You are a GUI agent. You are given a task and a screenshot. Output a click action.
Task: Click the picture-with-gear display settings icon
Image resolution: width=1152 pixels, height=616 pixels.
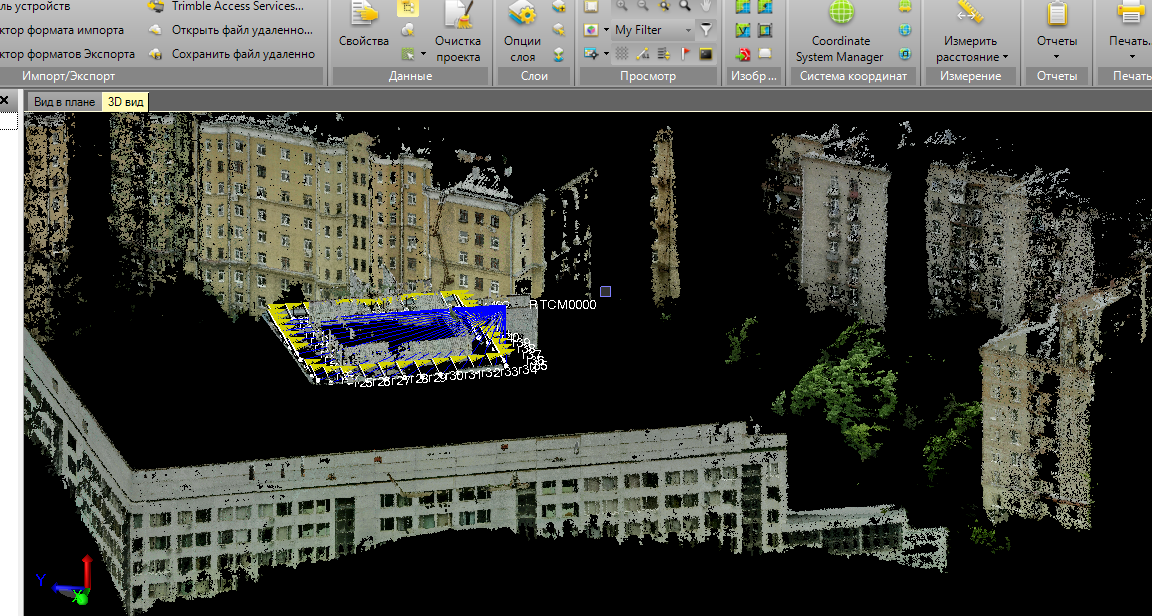coord(591,54)
